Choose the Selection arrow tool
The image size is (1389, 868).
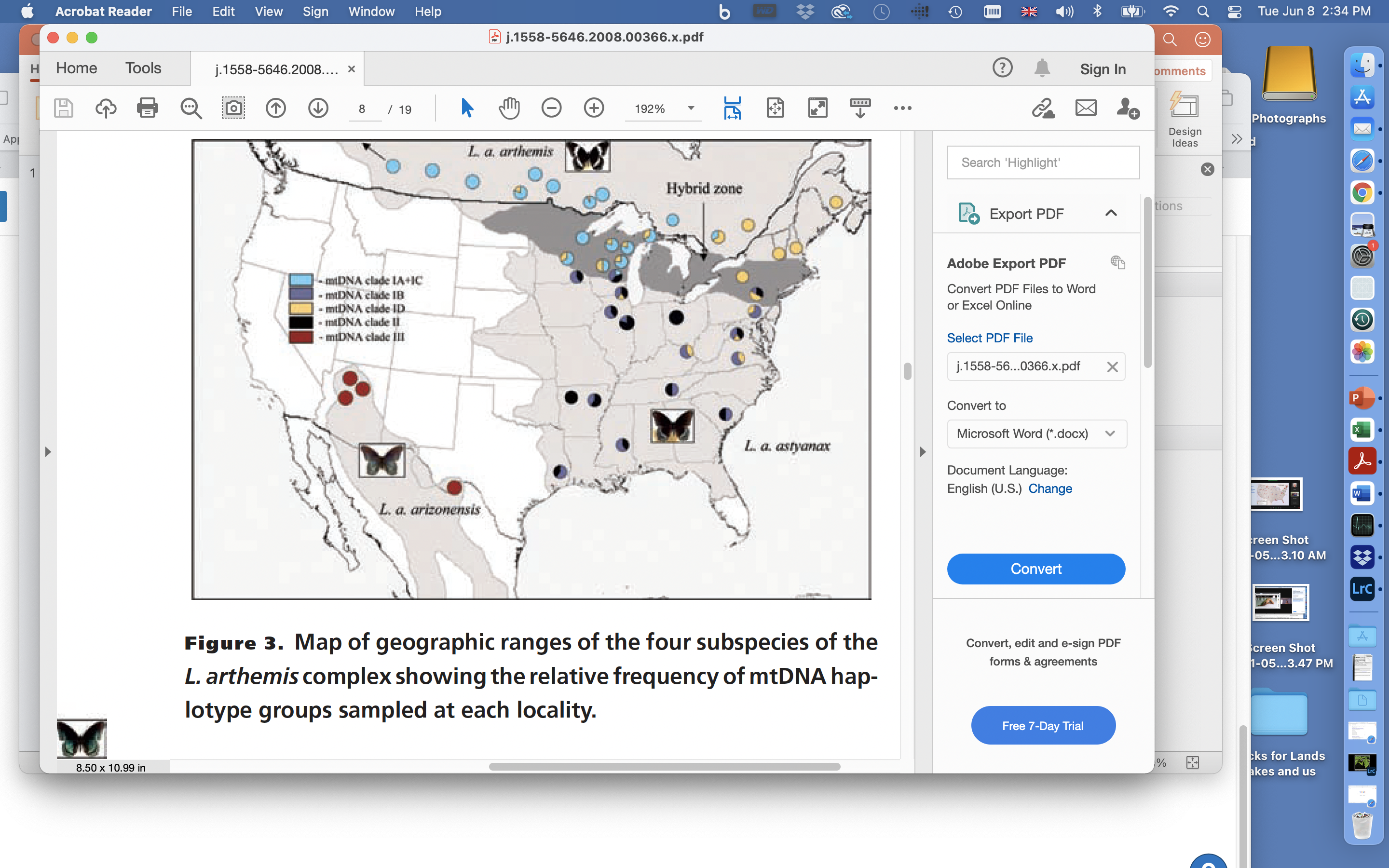467,108
